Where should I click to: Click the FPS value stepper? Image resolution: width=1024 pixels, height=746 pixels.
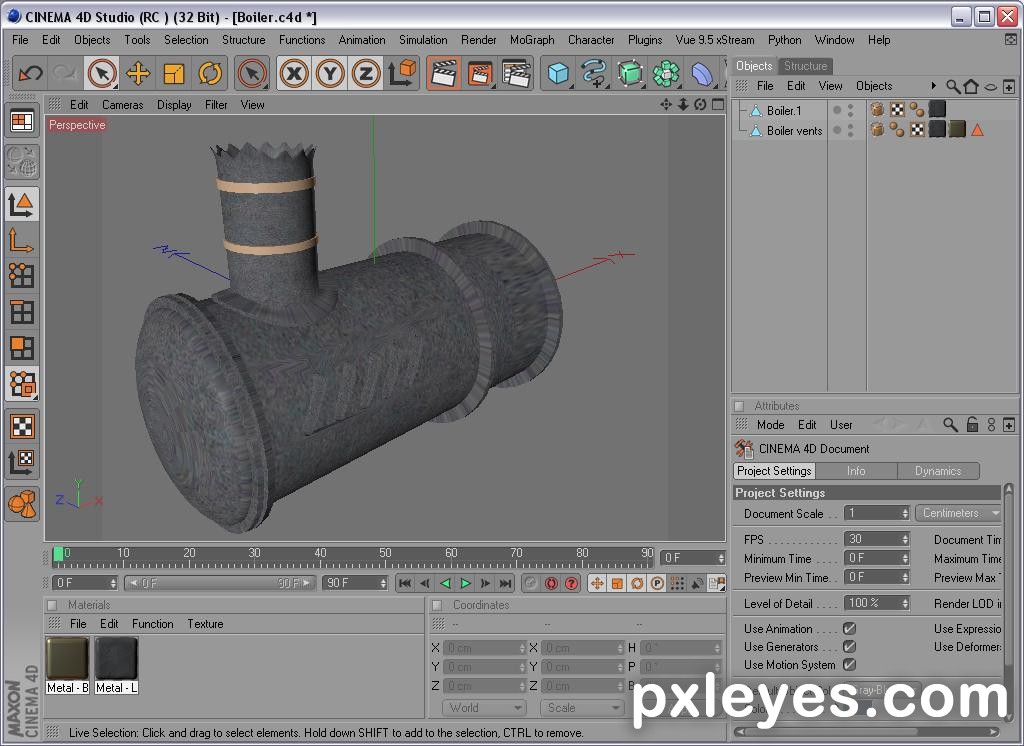[905, 540]
